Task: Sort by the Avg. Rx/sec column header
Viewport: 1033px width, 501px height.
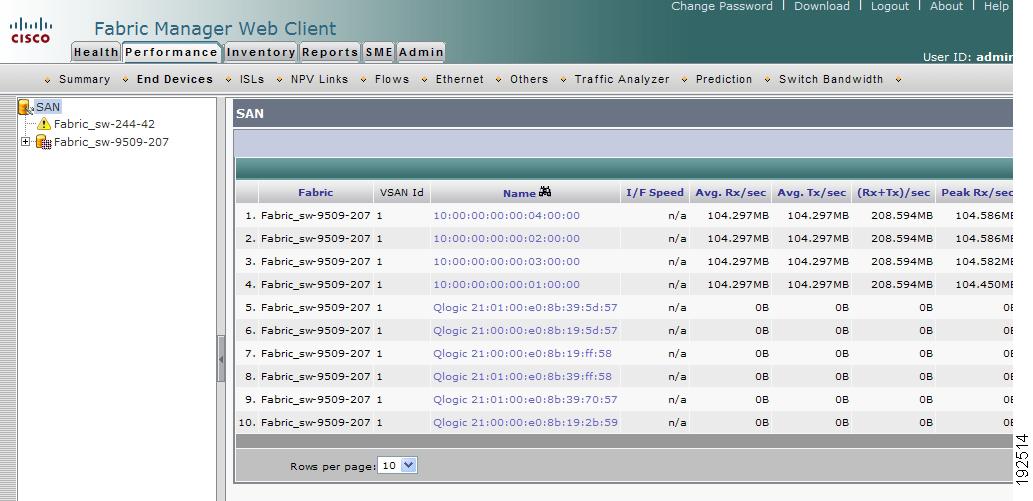Action: (x=731, y=192)
